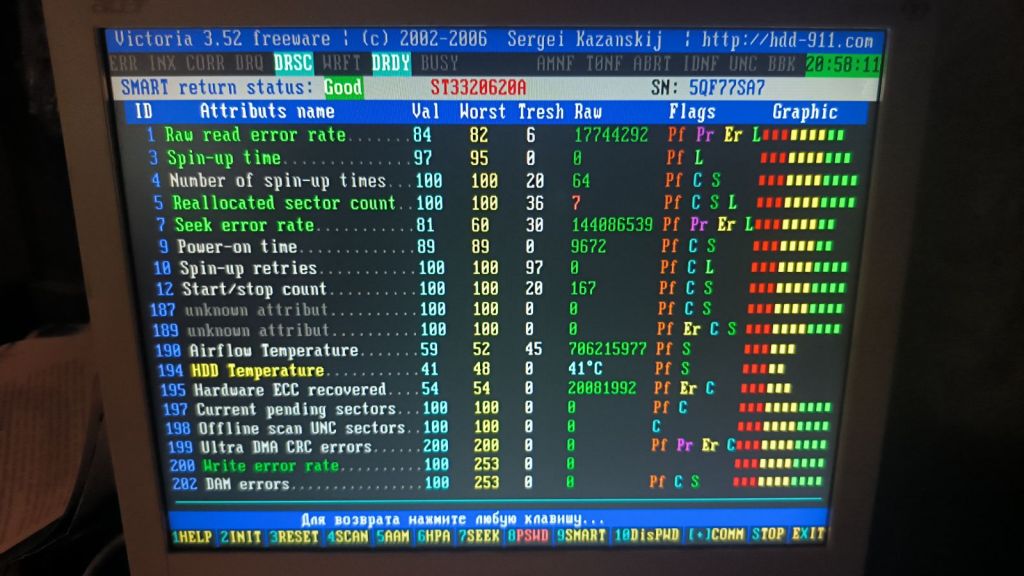Click the Ultra DMA CRC errors attribute
Viewport: 1024px width, 576px height.
[285, 447]
